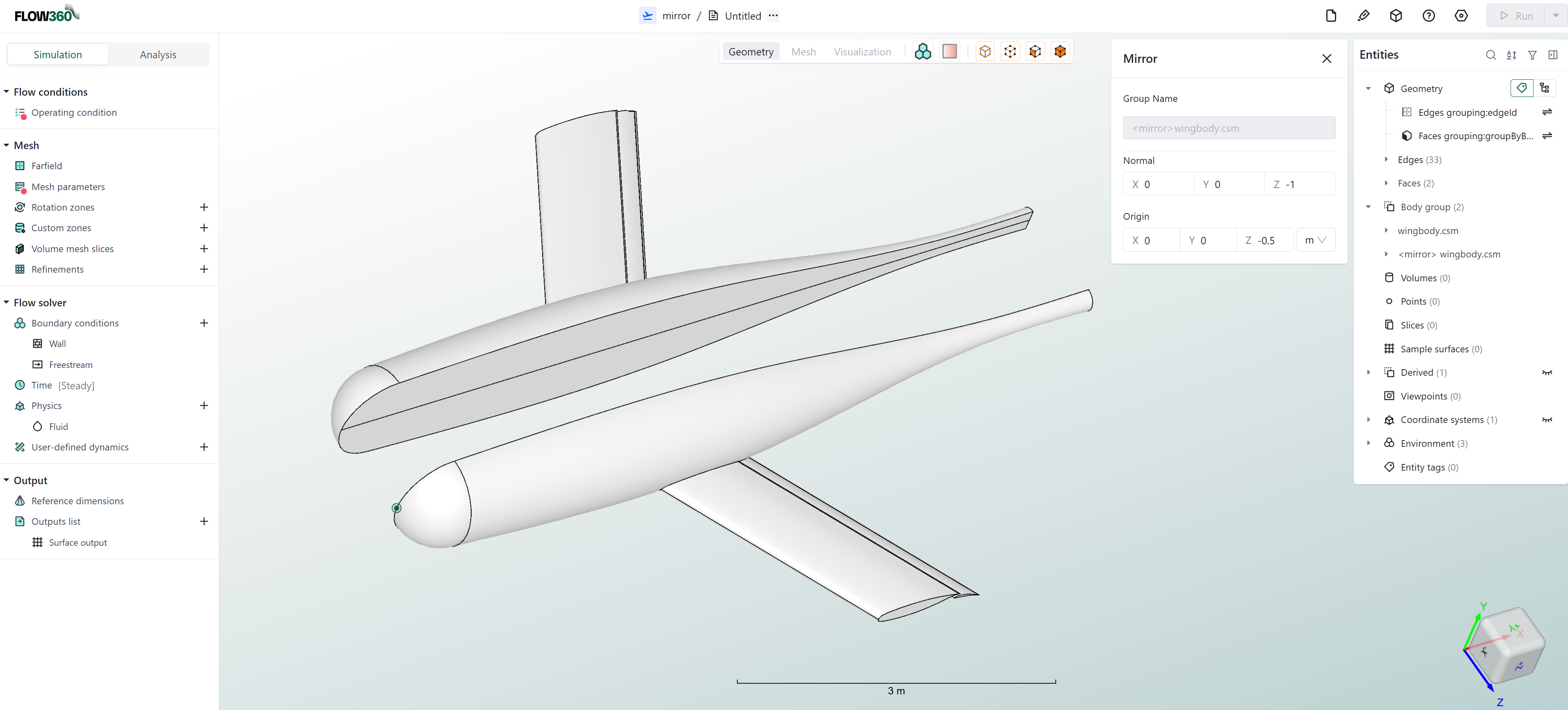1568x710 pixels.
Task: Click the help question mark icon
Action: tap(1428, 15)
